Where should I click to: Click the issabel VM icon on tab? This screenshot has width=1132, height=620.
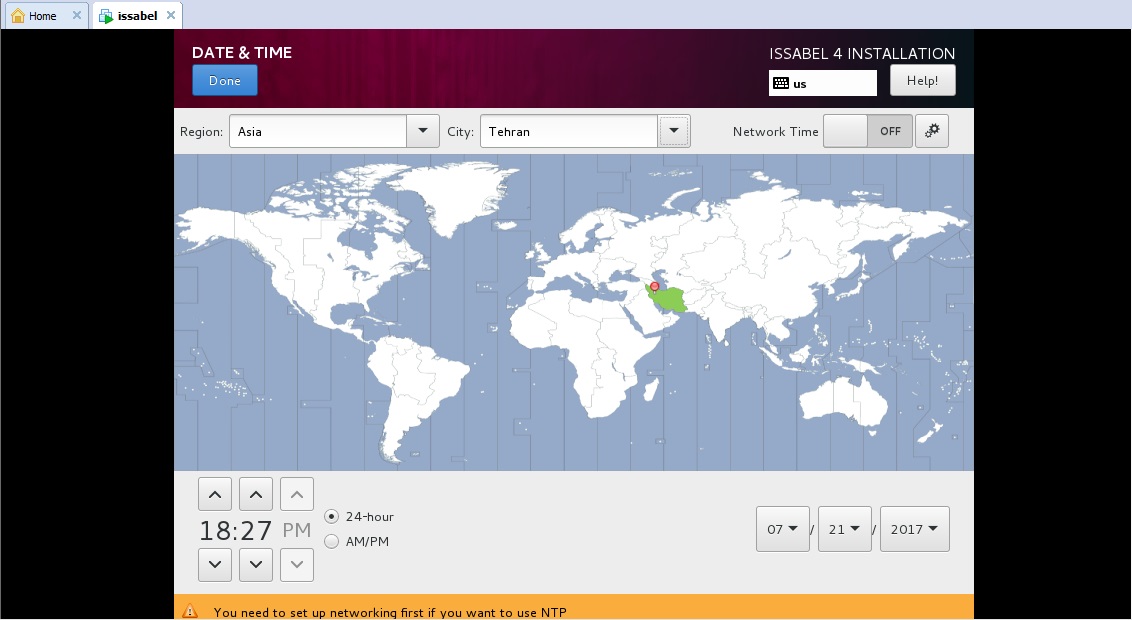[x=106, y=16]
